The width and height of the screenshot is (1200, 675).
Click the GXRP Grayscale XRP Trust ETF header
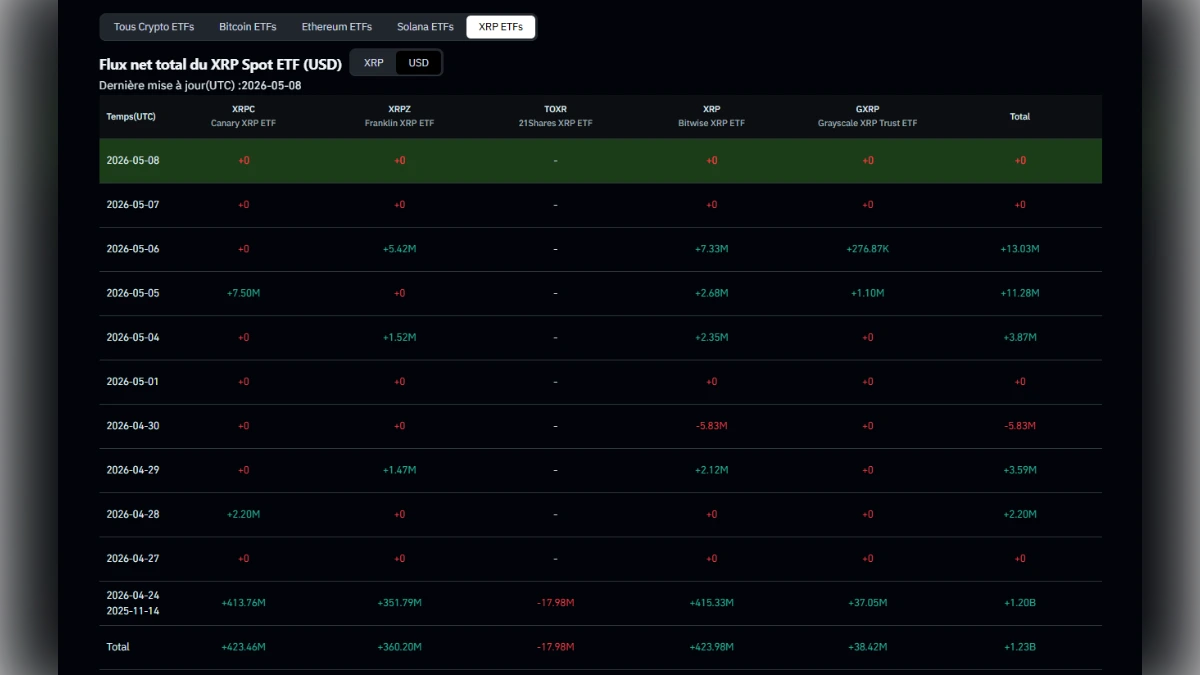click(867, 116)
